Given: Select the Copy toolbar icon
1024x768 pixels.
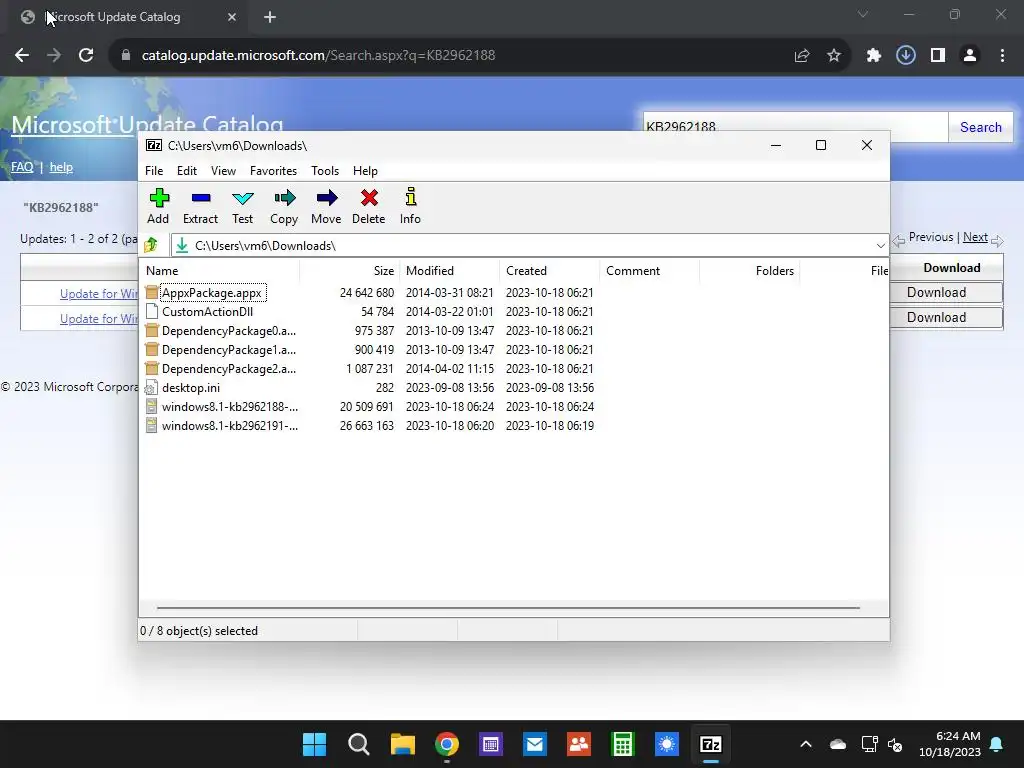Looking at the screenshot, I should tap(284, 198).
